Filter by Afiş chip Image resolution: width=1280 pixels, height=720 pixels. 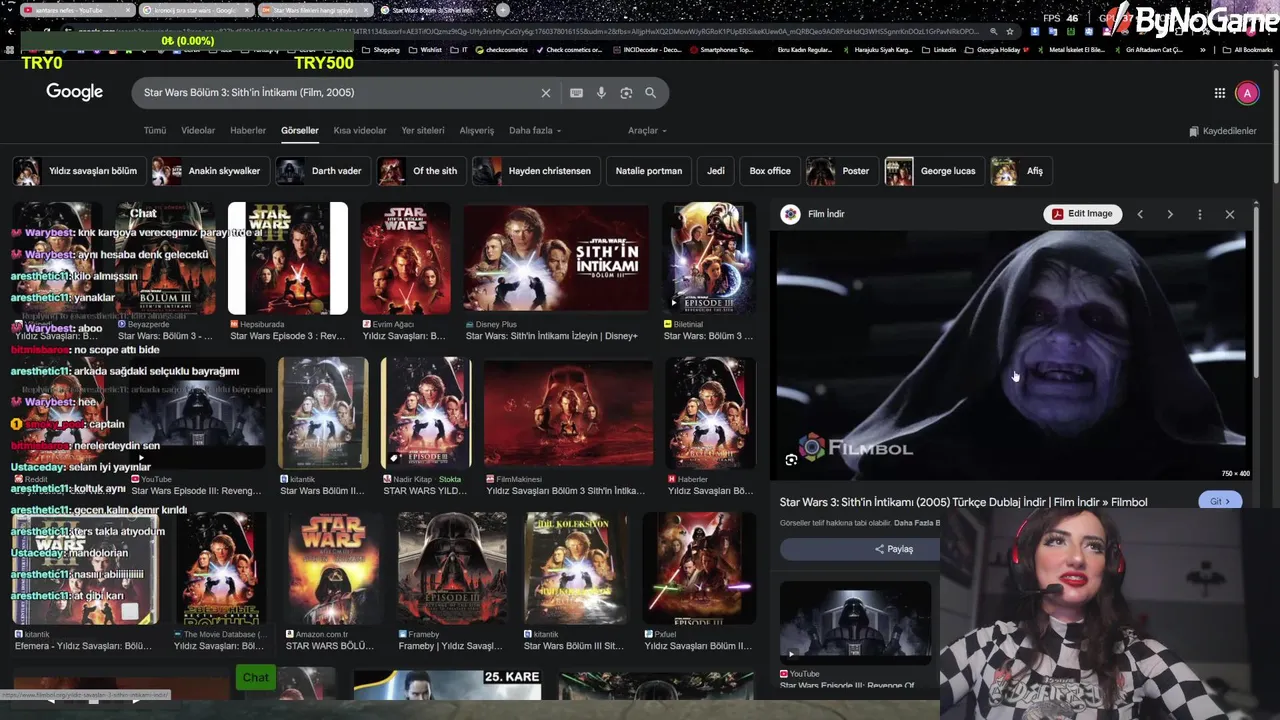pos(1022,171)
